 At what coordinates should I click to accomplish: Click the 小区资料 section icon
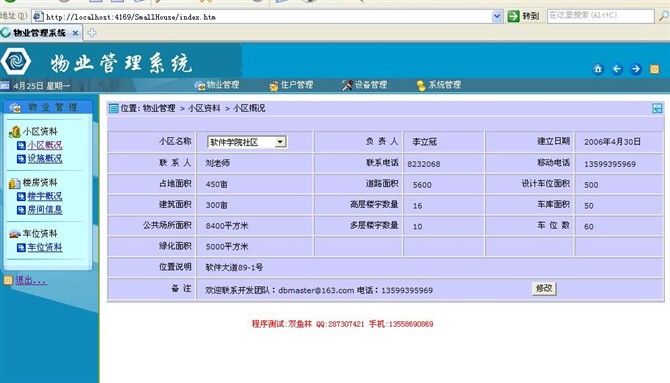coord(15,132)
